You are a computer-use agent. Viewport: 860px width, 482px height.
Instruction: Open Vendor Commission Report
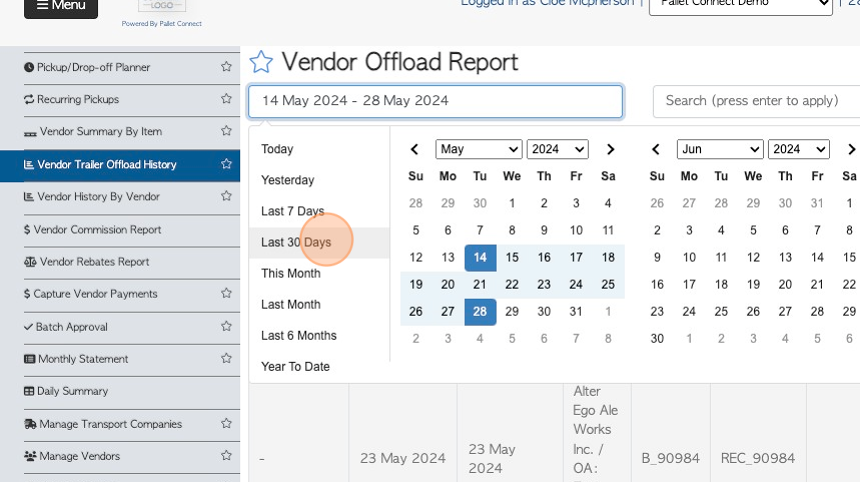[98, 230]
